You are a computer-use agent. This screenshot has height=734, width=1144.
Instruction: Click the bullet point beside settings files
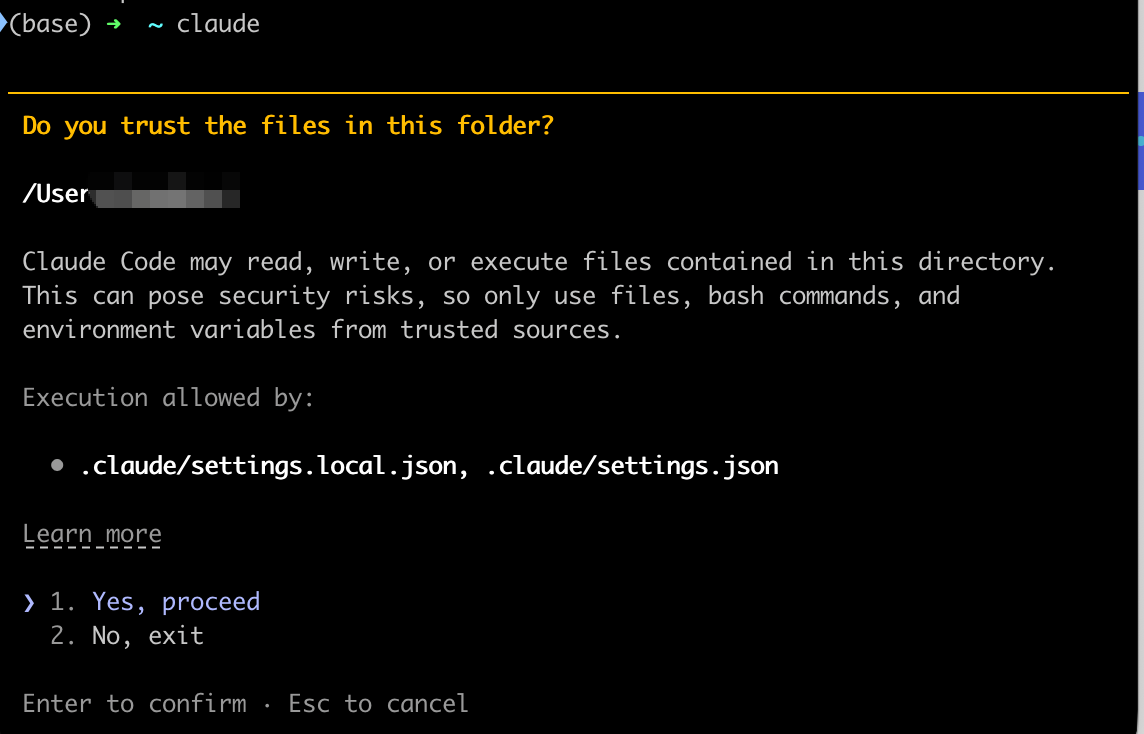(57, 463)
